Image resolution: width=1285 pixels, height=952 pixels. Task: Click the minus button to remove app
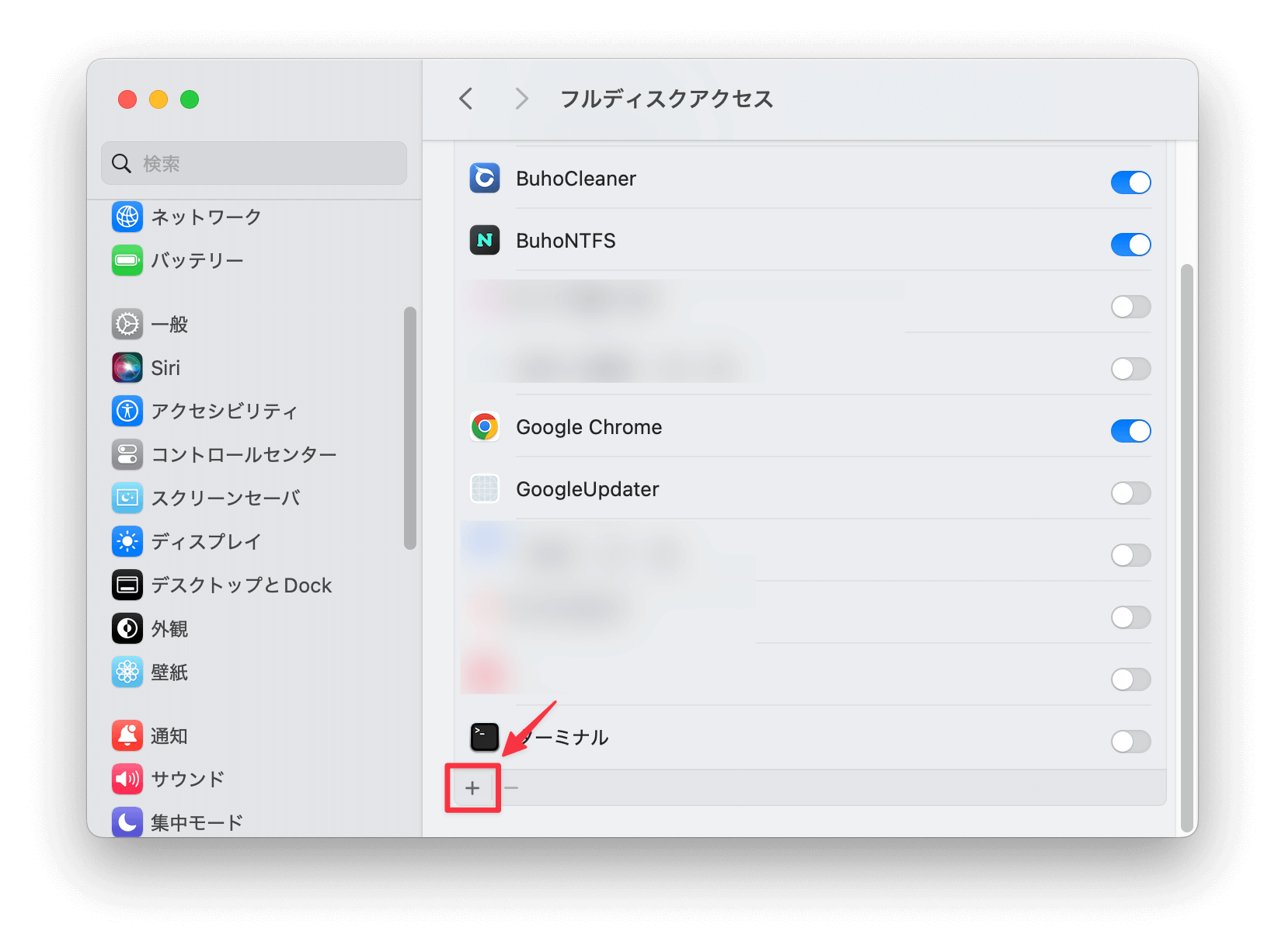coord(511,788)
